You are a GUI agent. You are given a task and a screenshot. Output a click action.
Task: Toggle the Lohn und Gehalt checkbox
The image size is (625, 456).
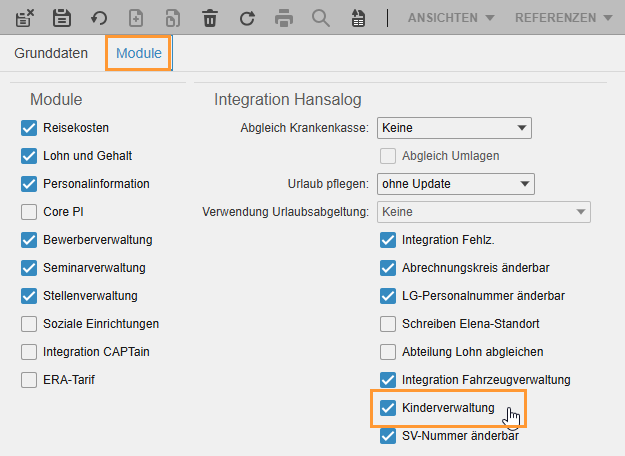29,156
